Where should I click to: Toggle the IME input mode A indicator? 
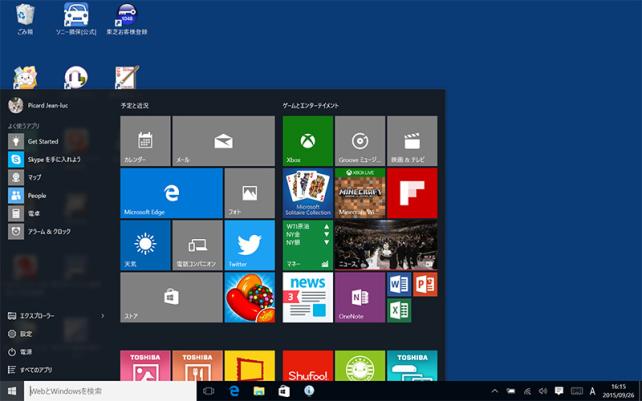point(592,391)
